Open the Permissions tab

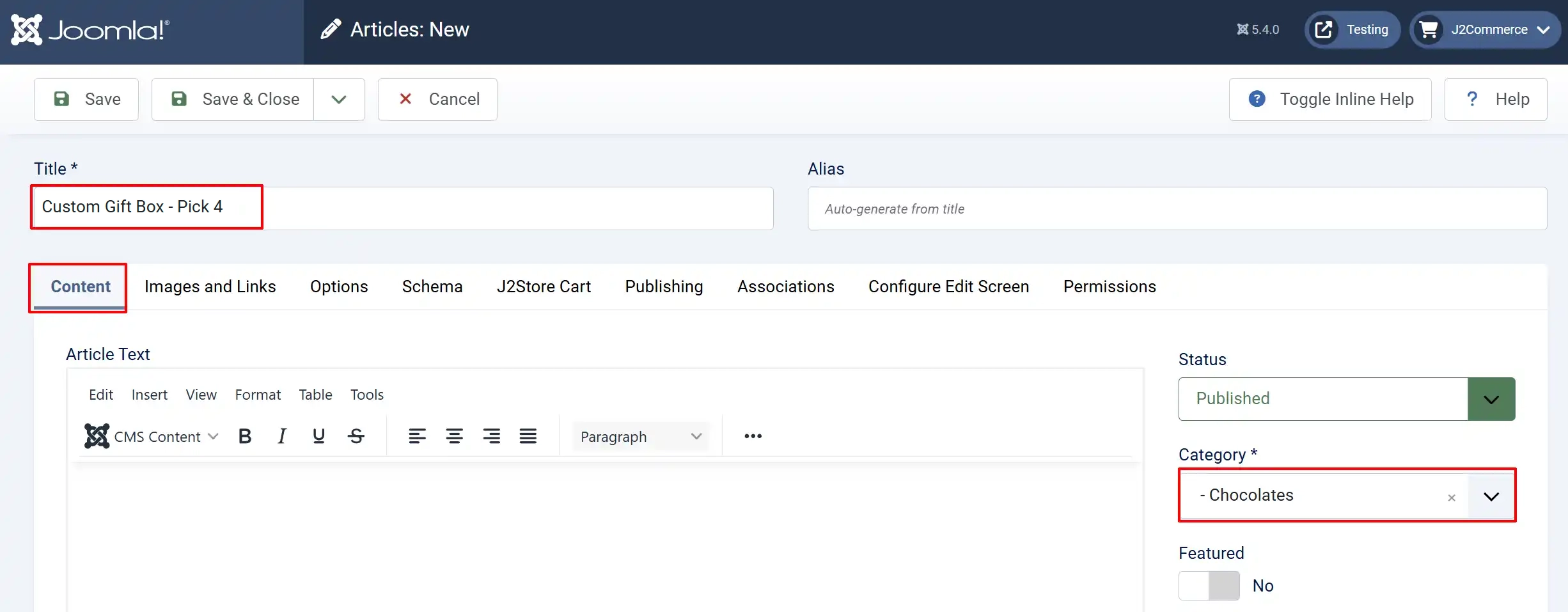point(1109,286)
